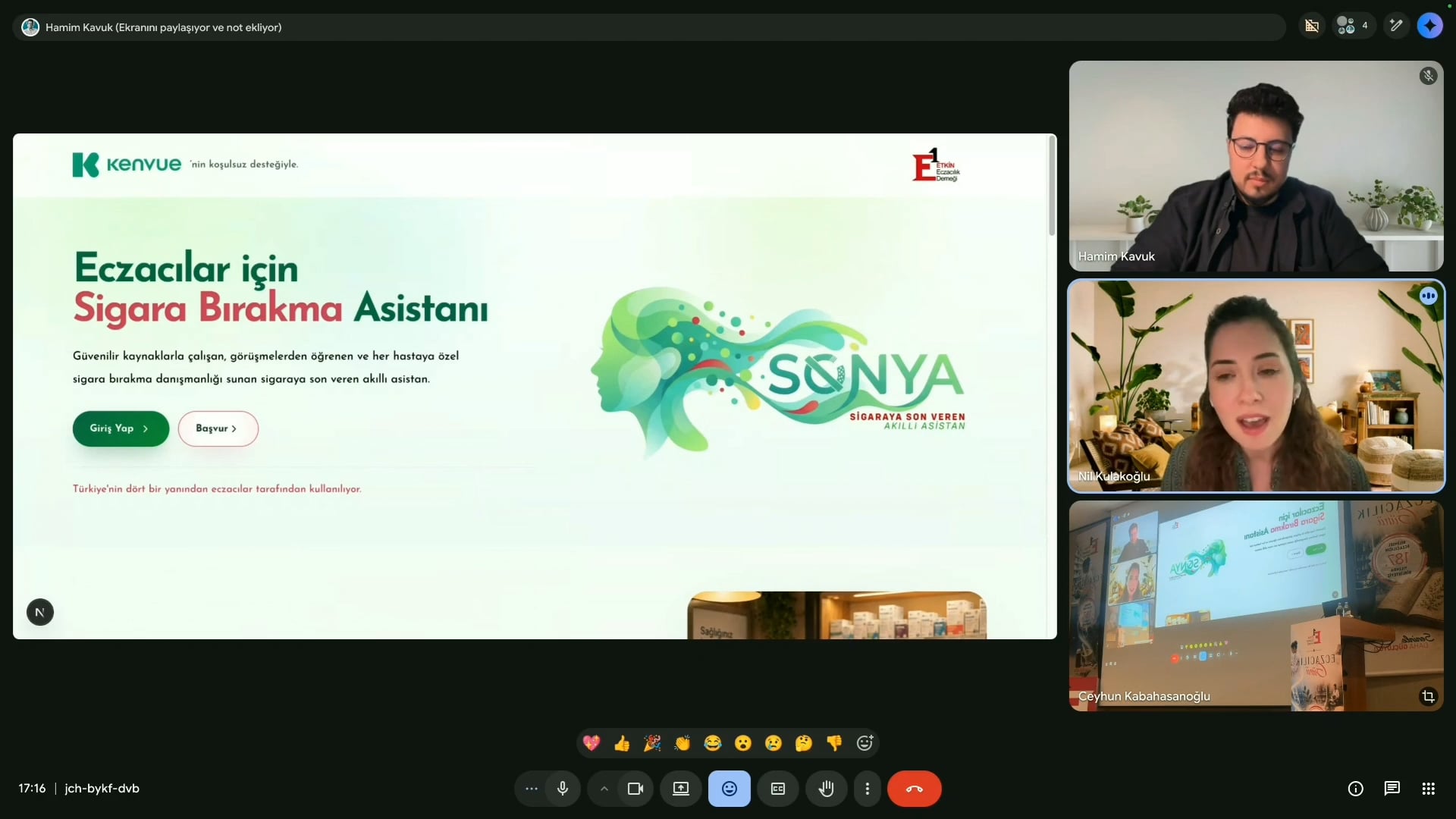Click crop icon on Ceyhun Kabahasanoğlu's tile
The image size is (1456, 819).
[x=1429, y=696]
